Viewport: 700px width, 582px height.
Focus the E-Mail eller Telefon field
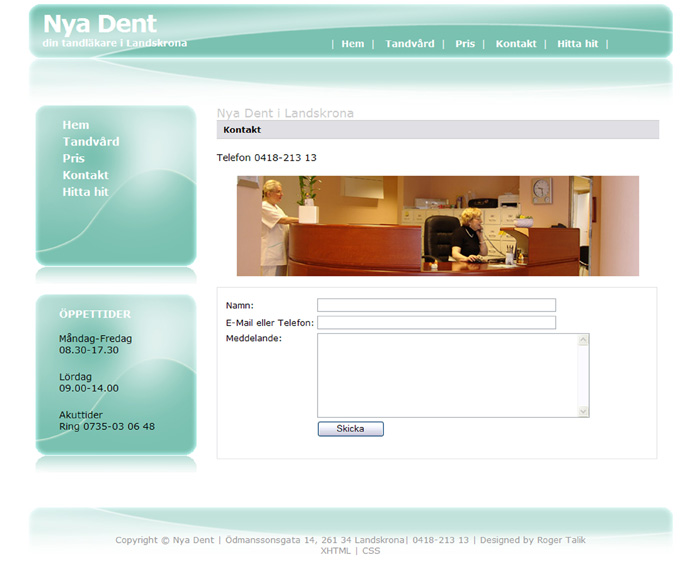[436, 323]
